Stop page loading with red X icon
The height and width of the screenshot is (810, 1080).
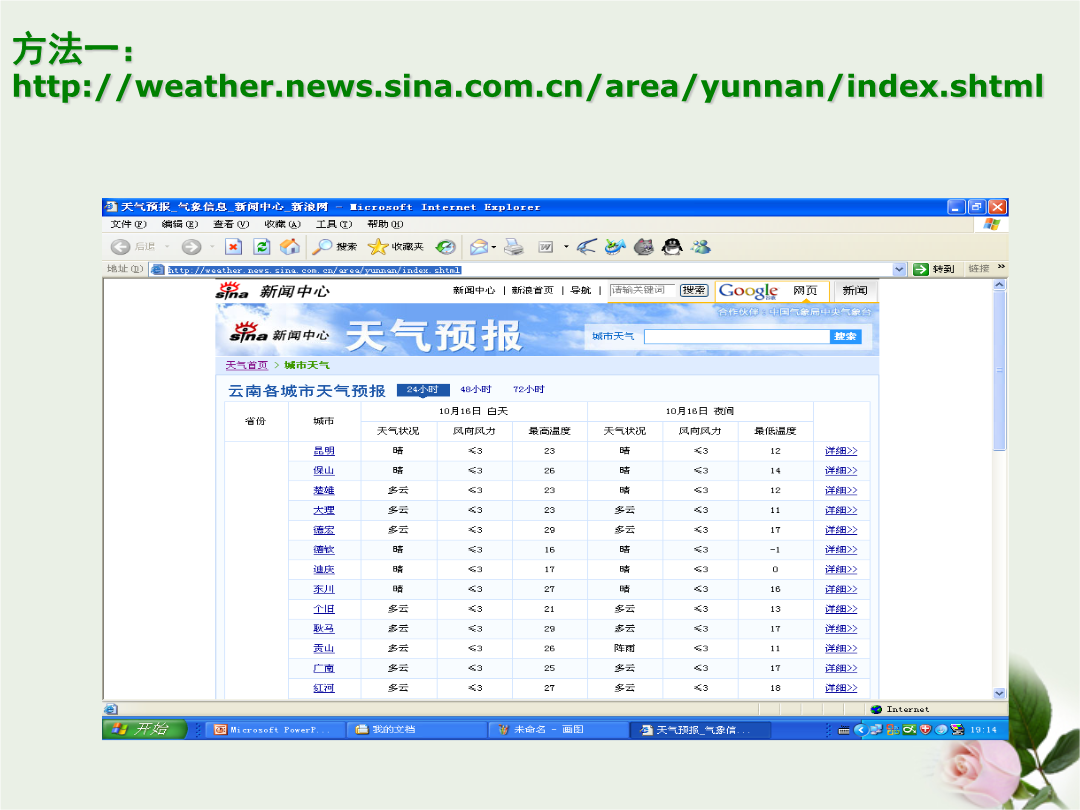[233, 247]
